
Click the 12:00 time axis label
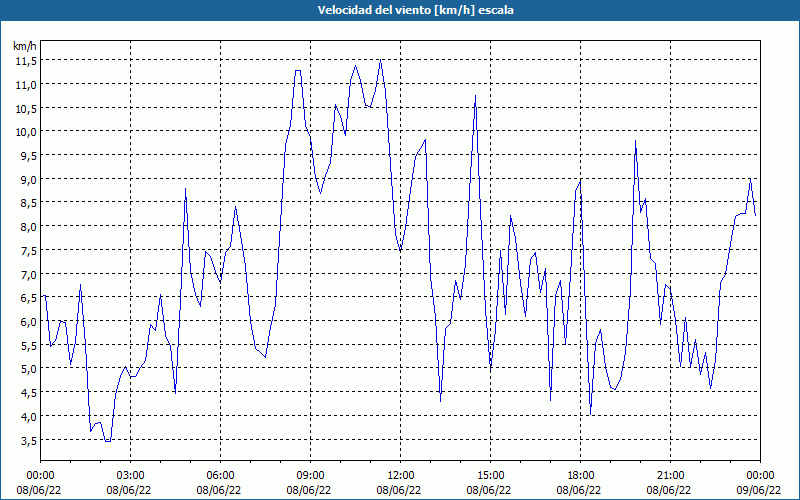[401, 476]
